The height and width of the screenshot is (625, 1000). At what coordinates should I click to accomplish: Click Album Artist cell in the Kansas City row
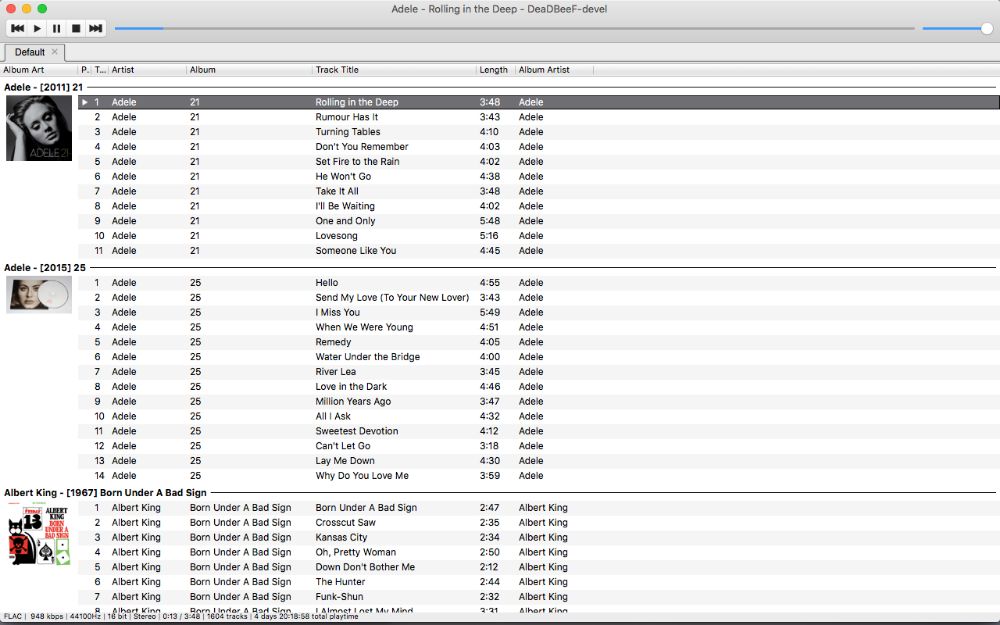(x=543, y=537)
